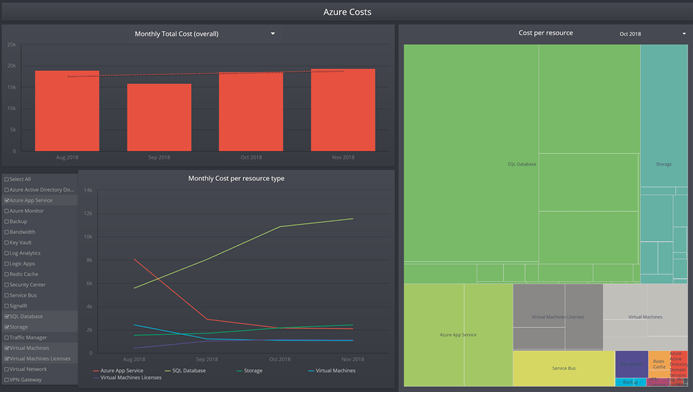Uncheck the Storage filter checkbox

[7, 327]
